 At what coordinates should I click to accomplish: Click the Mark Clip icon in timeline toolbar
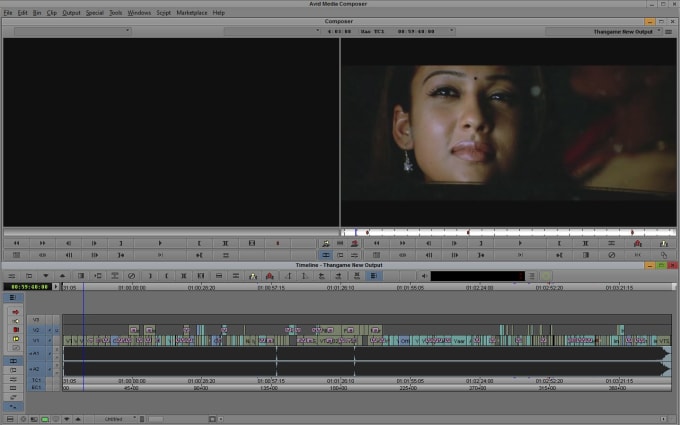tap(183, 276)
